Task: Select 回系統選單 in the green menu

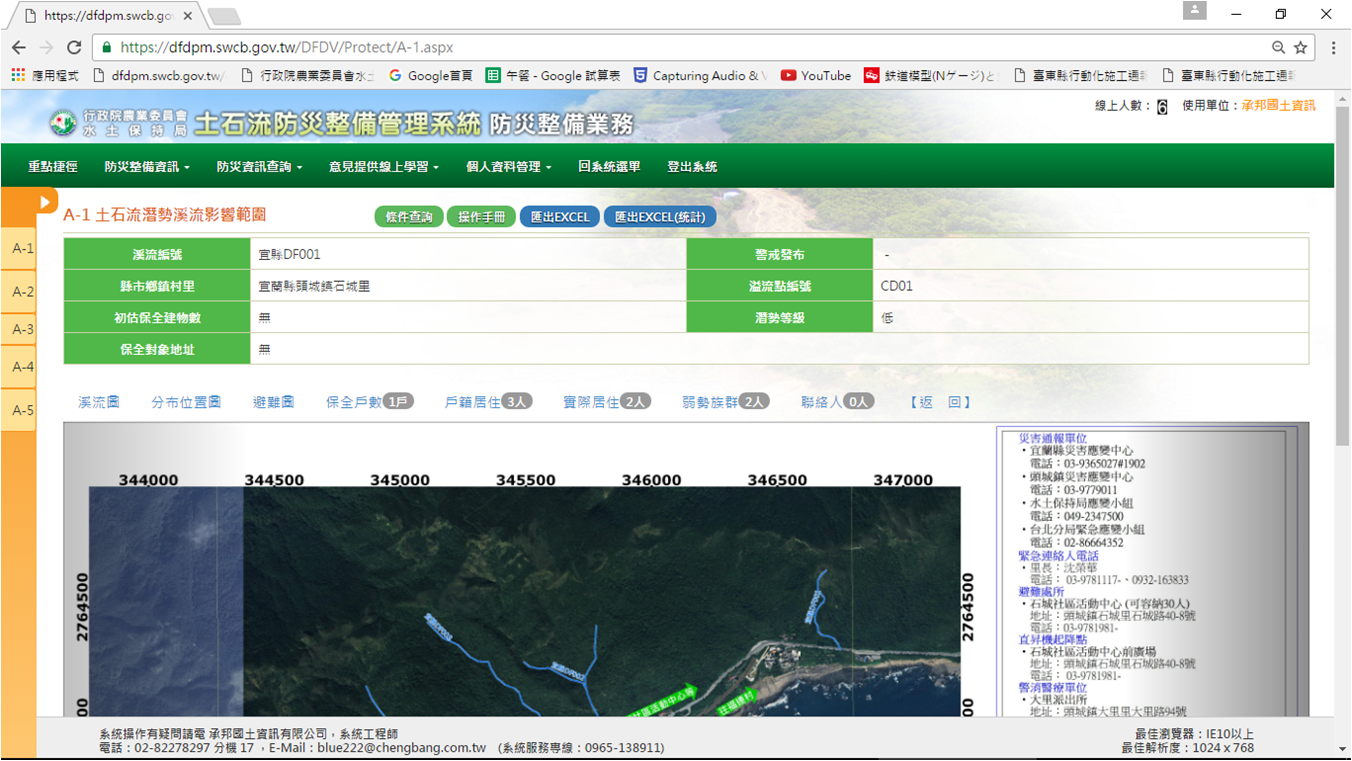Action: point(609,167)
